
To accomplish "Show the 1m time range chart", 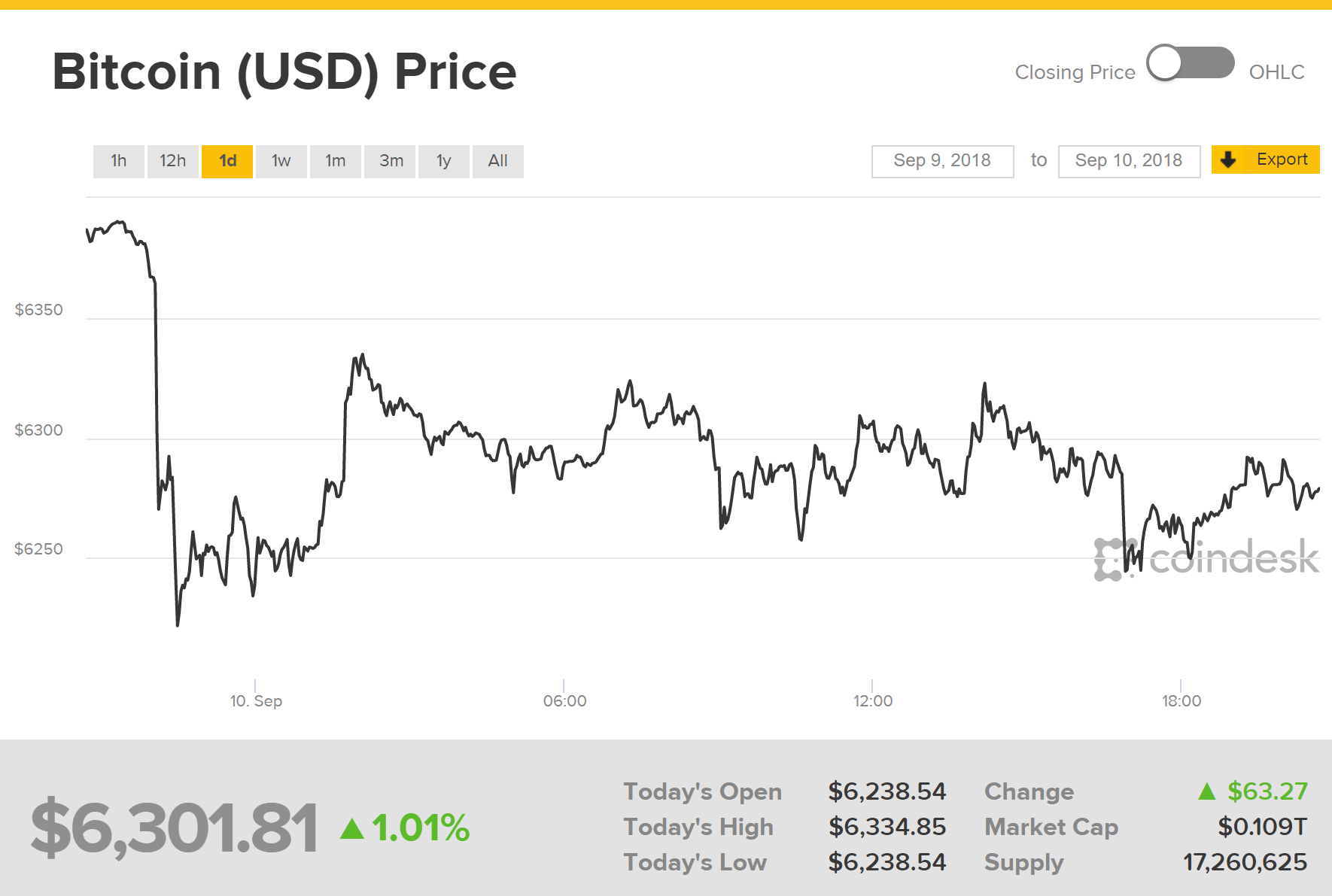I will (335, 161).
